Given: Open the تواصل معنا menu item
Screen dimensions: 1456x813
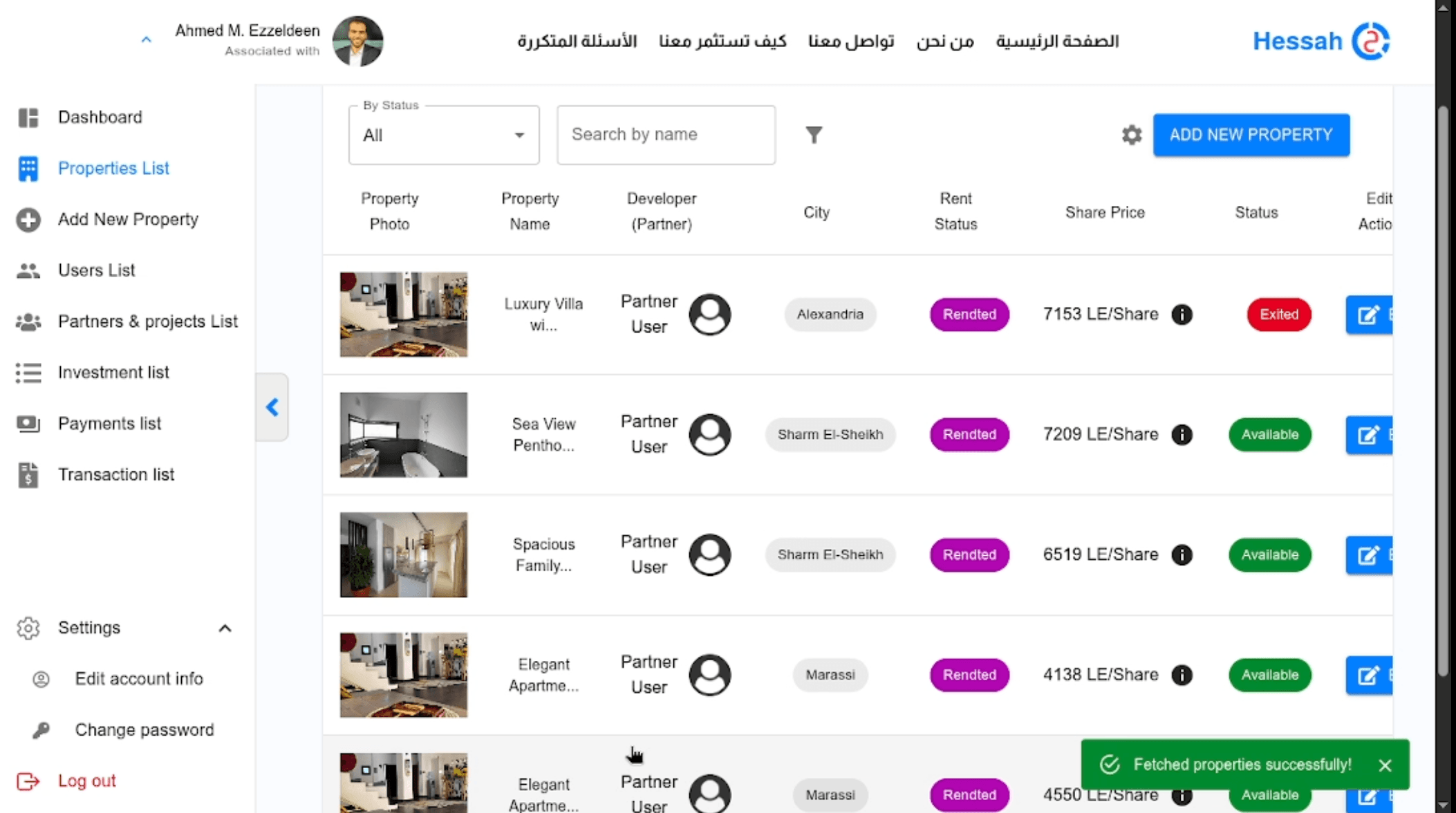Looking at the screenshot, I should [852, 41].
